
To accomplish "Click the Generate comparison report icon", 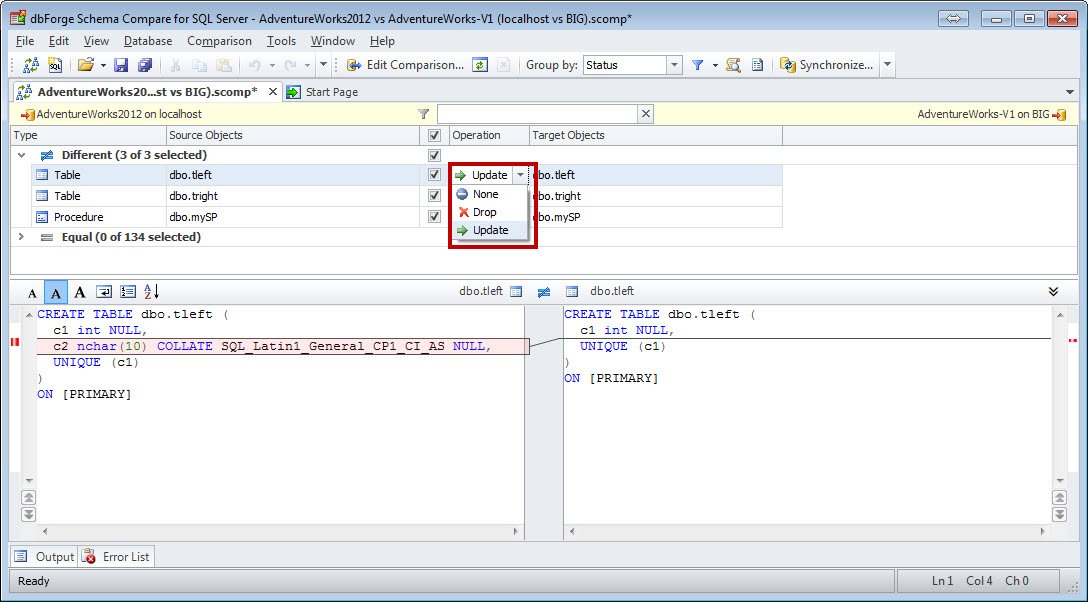I will (x=758, y=65).
